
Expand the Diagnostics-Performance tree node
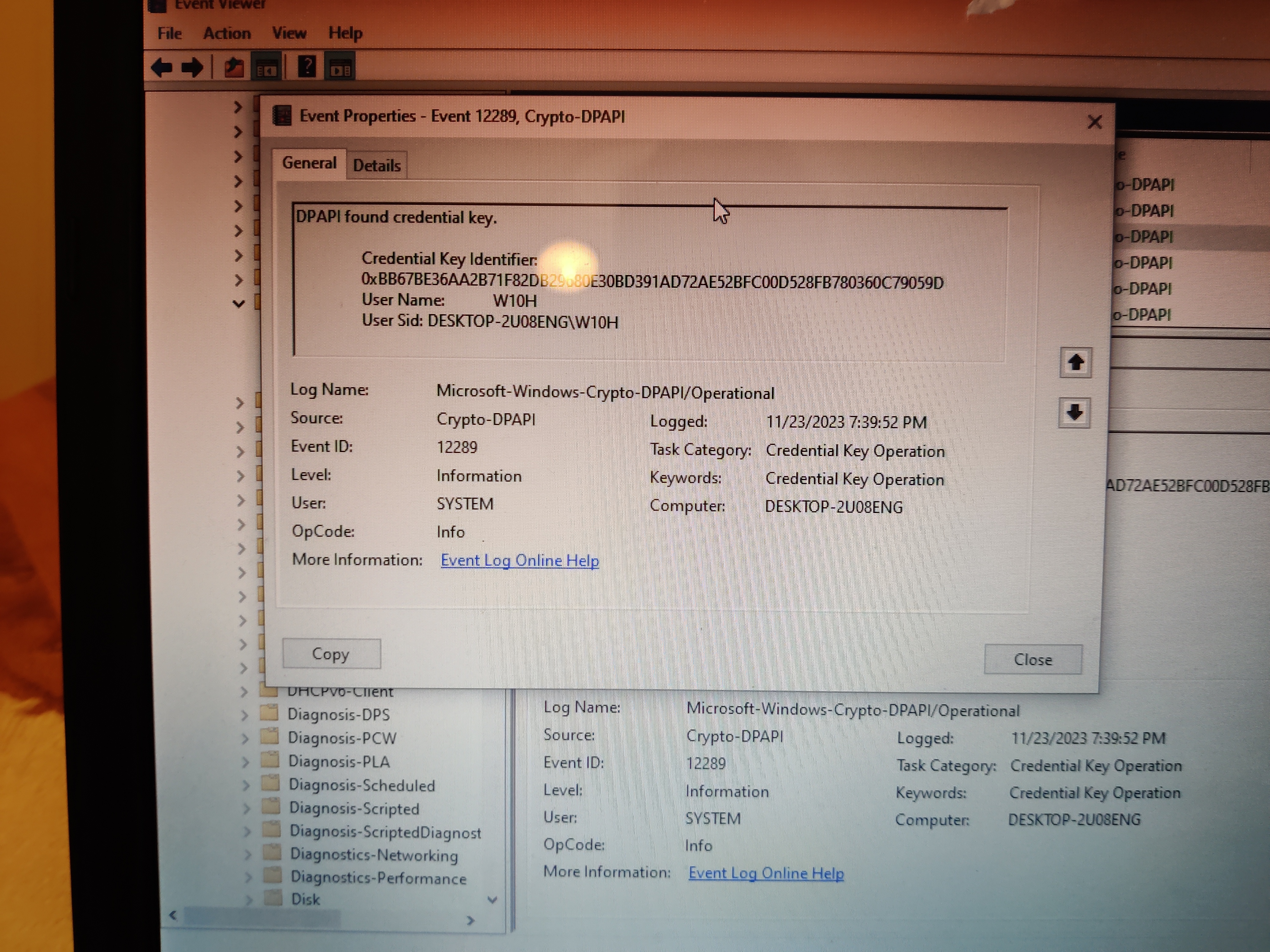coord(248,878)
